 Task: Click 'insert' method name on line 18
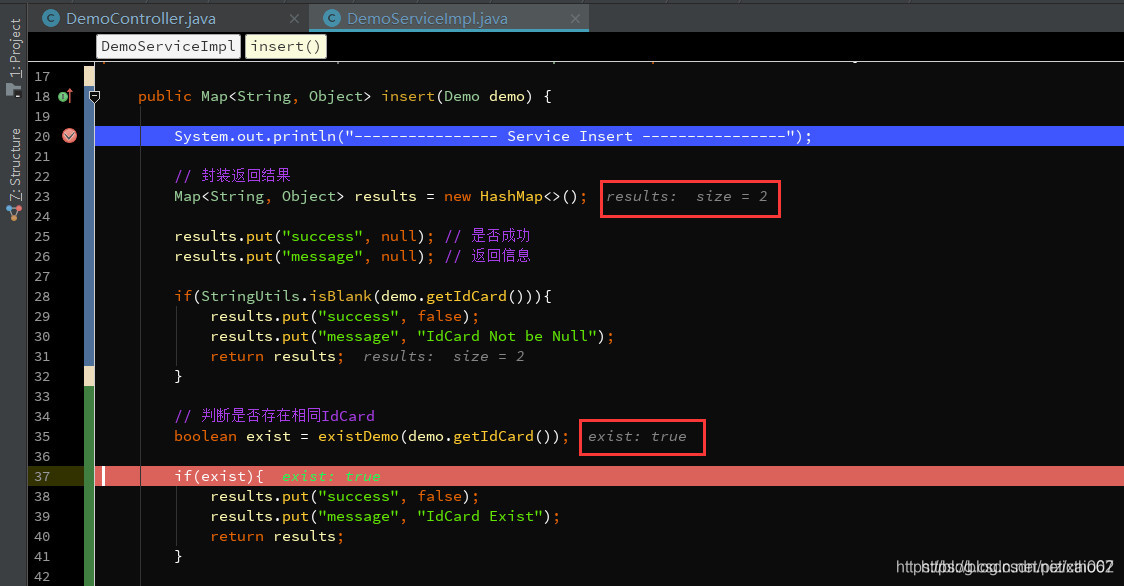[x=408, y=96]
